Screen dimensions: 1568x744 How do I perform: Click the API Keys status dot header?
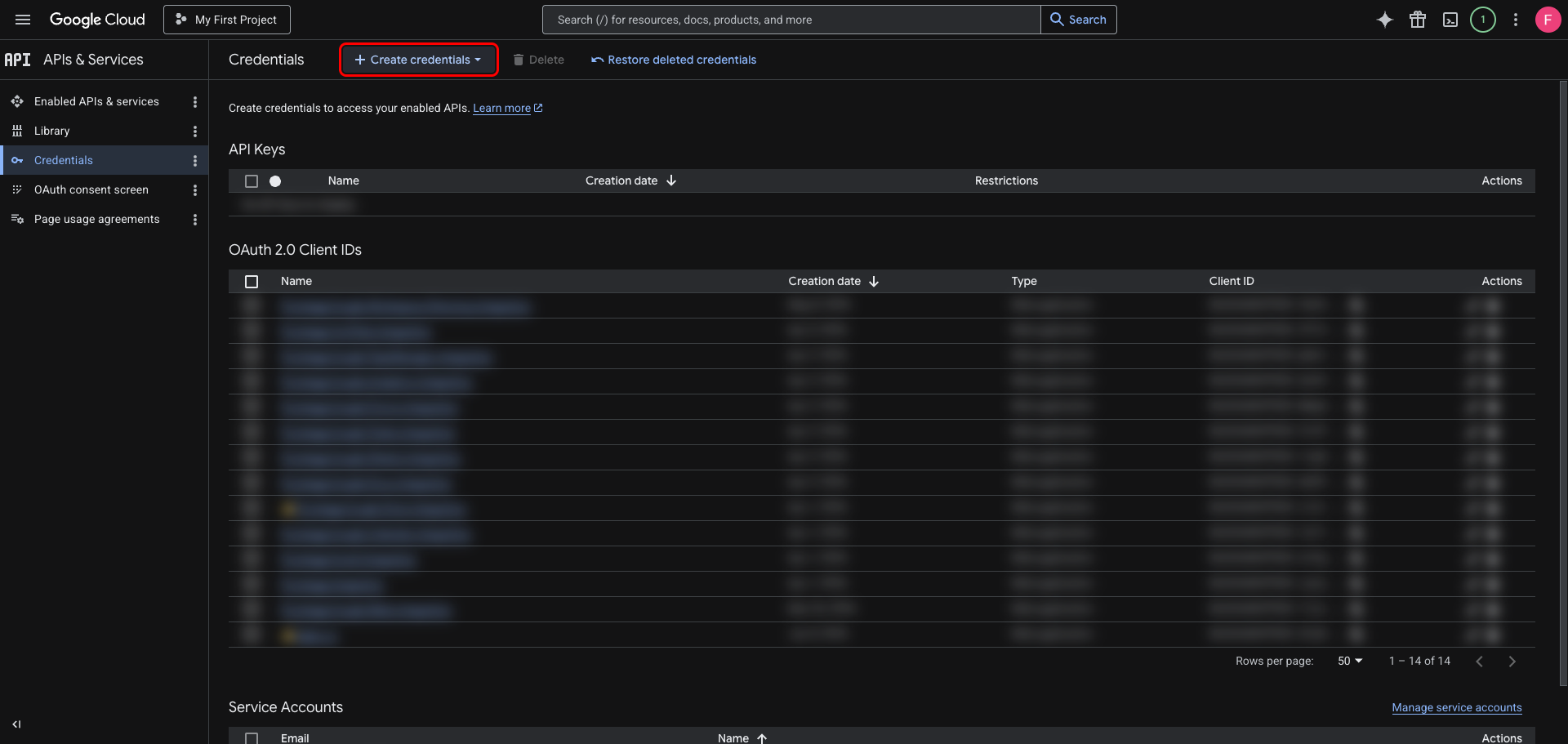(x=275, y=181)
